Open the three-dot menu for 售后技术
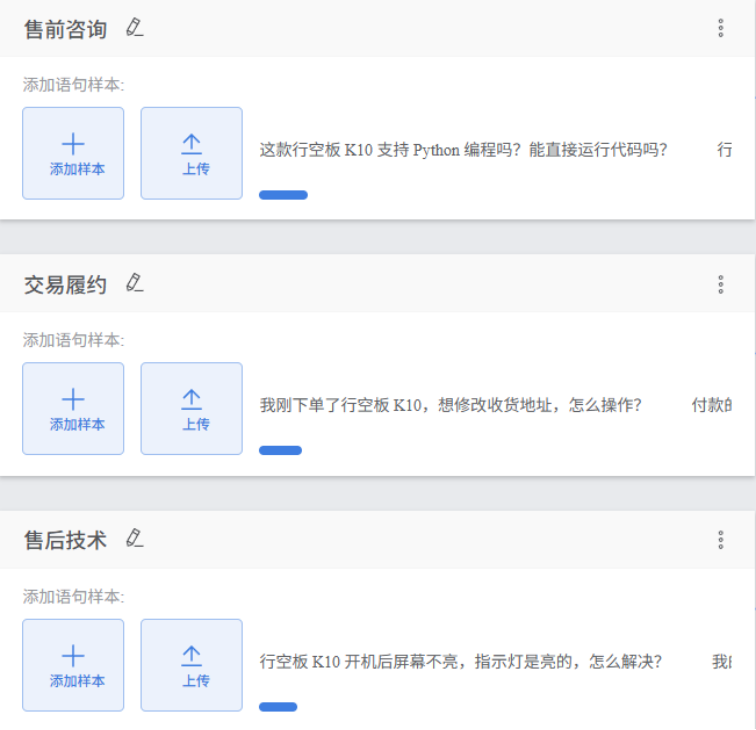 [720, 540]
